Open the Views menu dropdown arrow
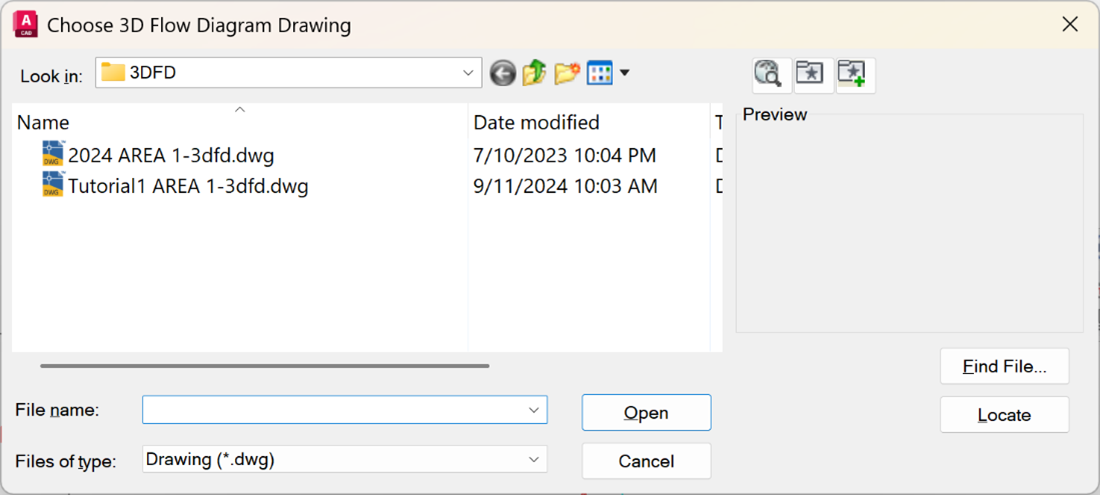The height and width of the screenshot is (495, 1100). point(625,73)
